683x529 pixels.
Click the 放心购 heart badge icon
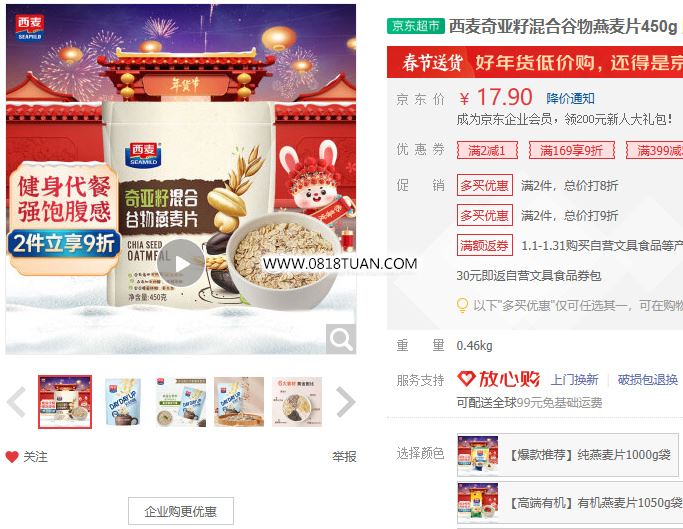tap(466, 379)
